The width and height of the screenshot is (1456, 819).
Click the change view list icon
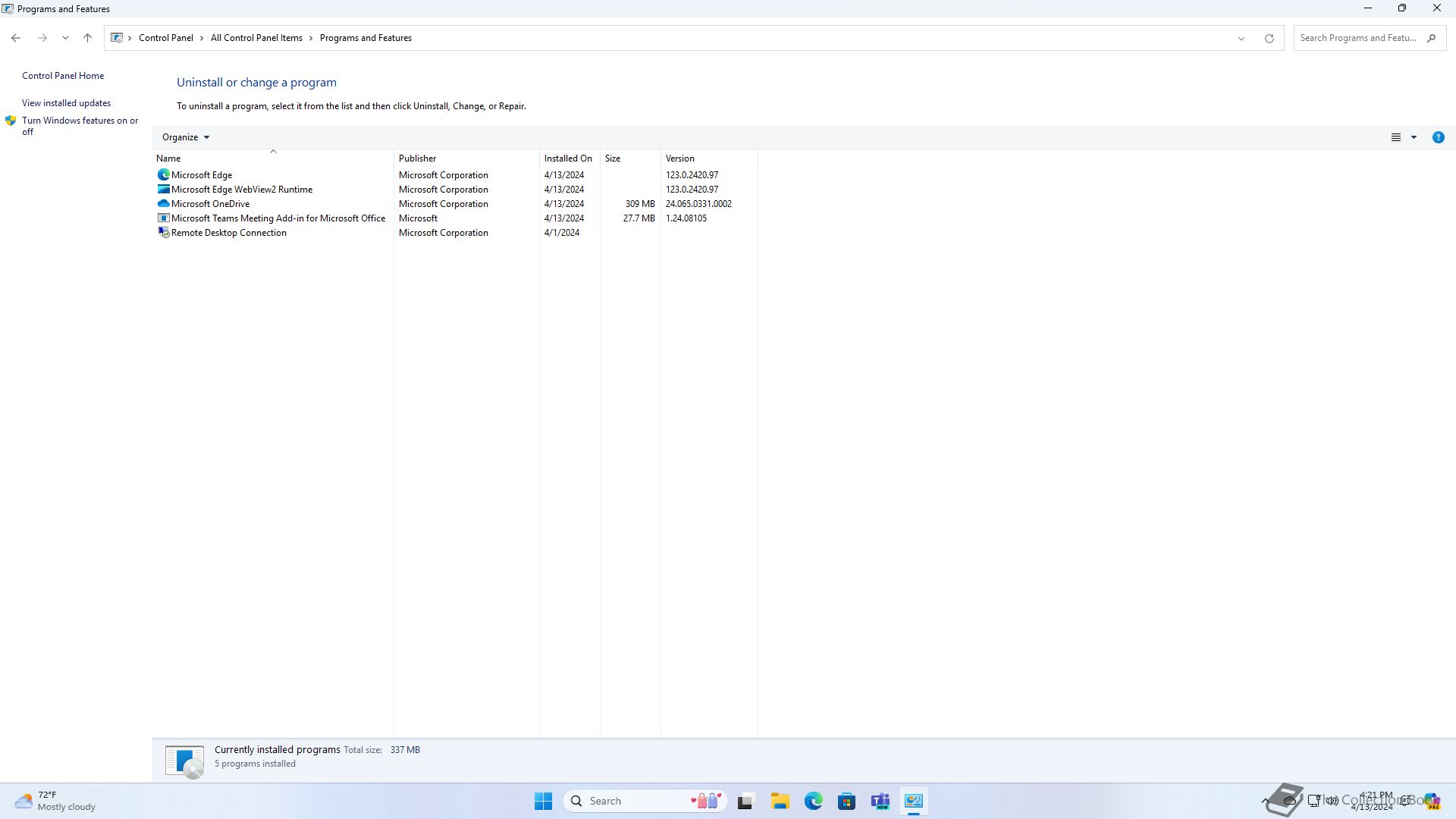point(1395,137)
